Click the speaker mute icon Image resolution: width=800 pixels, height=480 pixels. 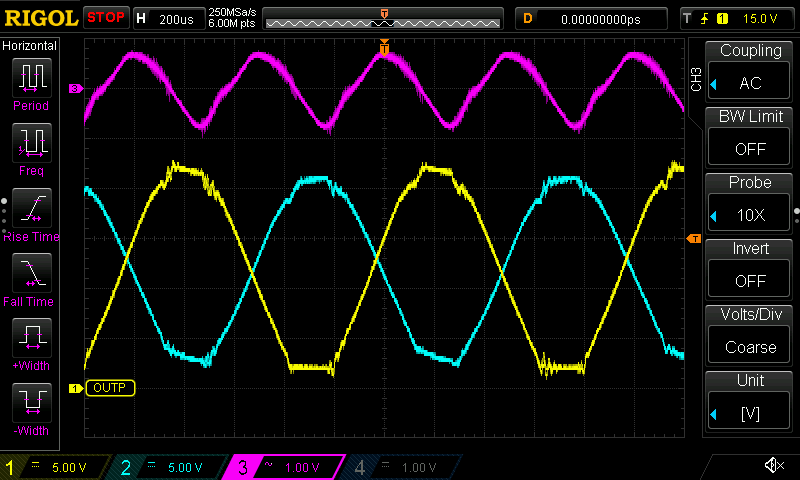pos(773,466)
